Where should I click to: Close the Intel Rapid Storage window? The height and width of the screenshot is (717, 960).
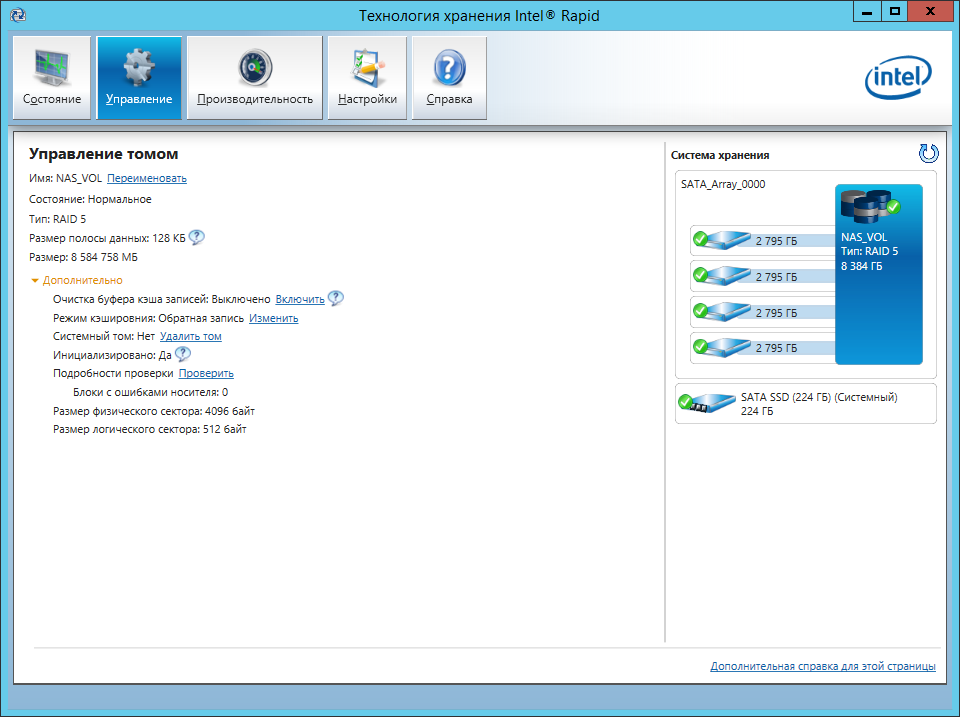(x=931, y=11)
